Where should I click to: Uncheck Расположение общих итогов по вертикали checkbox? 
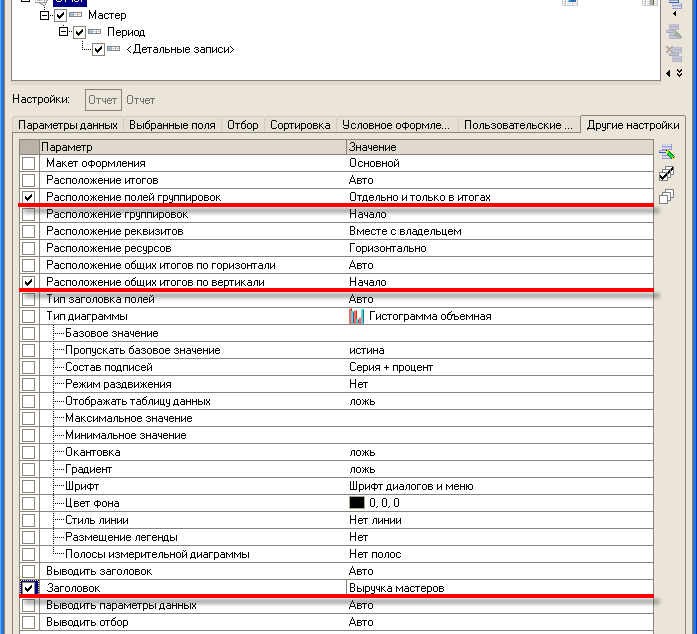[28, 282]
